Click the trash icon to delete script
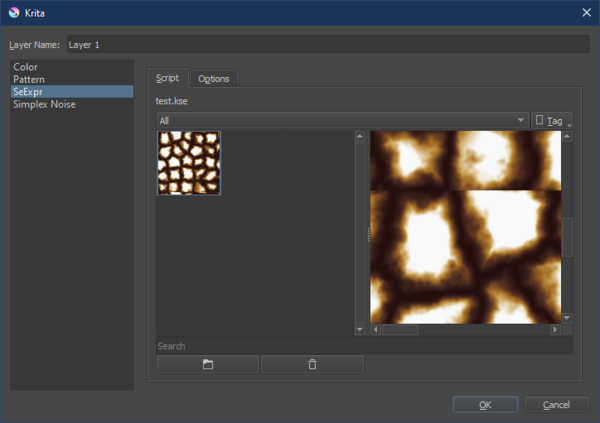The image size is (600, 423). point(312,364)
